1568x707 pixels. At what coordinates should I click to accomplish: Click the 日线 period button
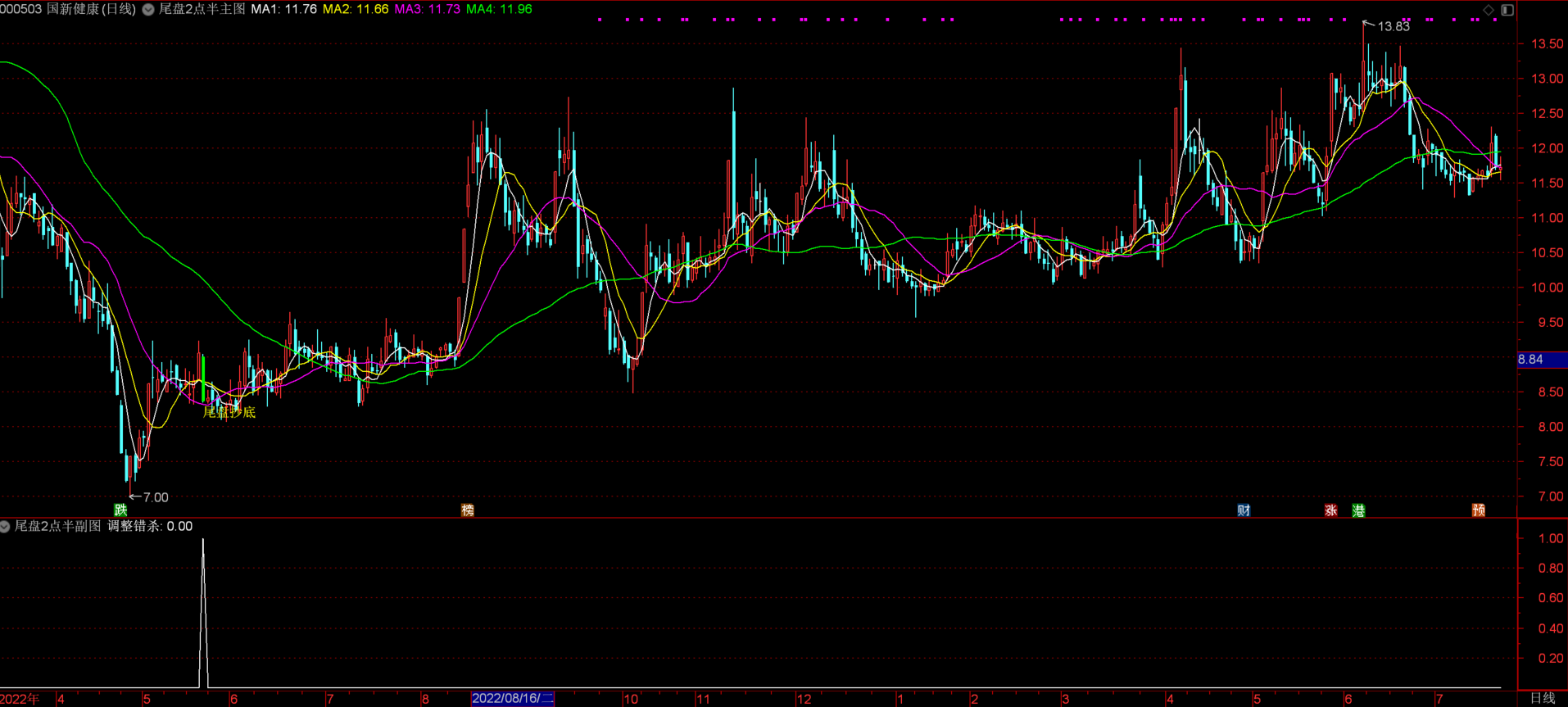point(1543,698)
